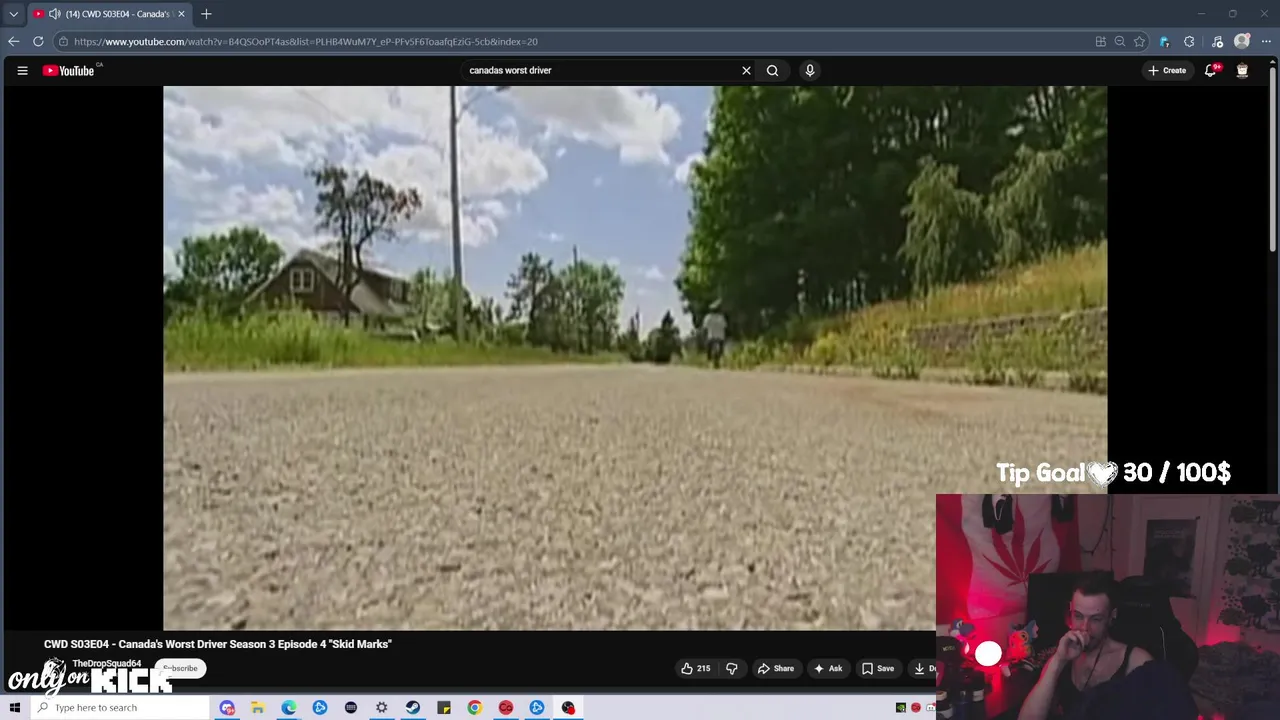Viewport: 1280px width, 720px height.
Task: Click the Create button
Action: (x=1167, y=70)
